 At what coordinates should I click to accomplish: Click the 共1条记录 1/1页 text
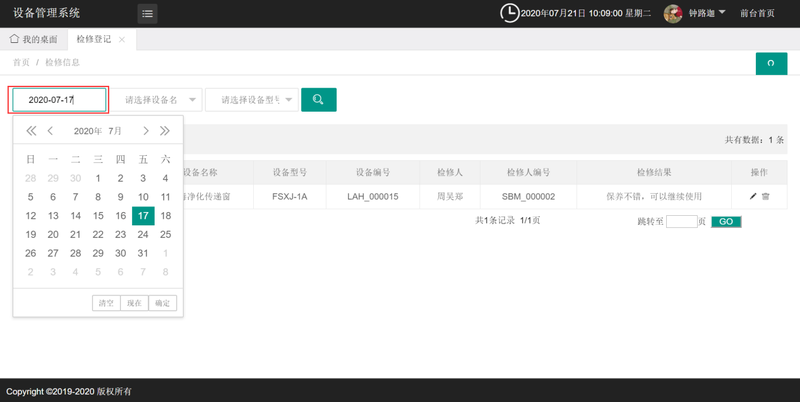[x=508, y=220]
